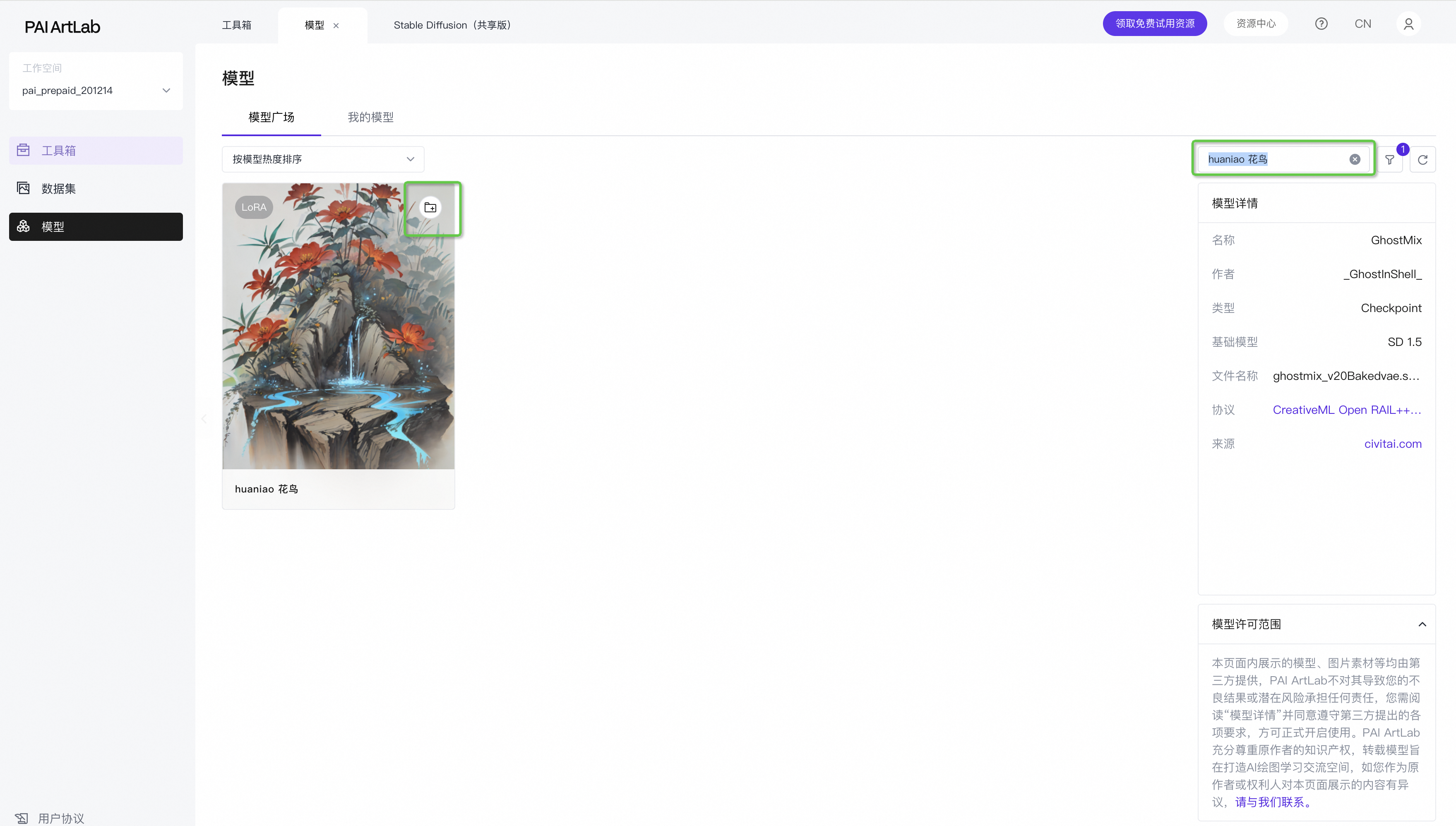
Task: Open the 按模型热度排序 sort dropdown
Action: coord(322,159)
